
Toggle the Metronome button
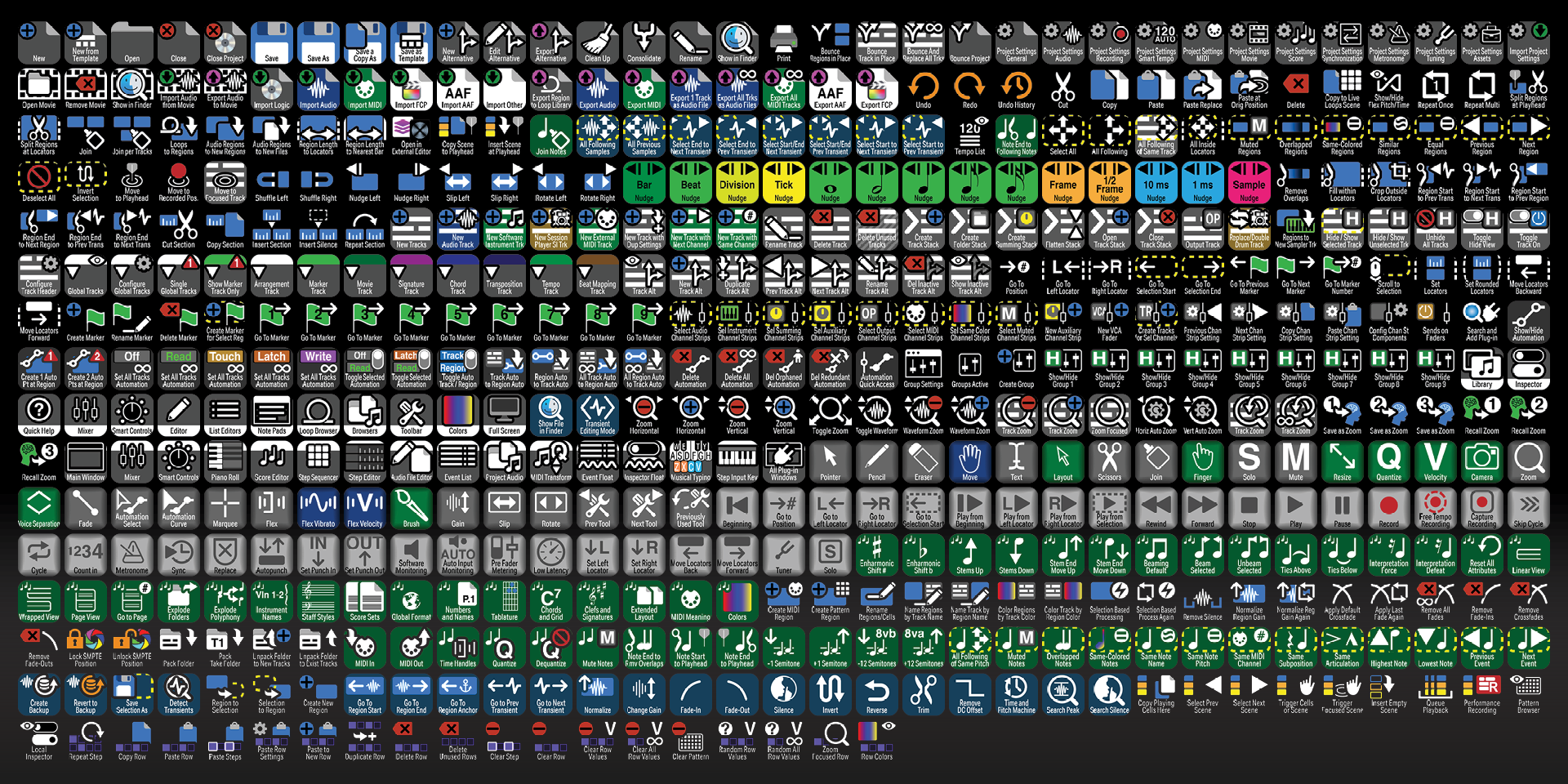point(131,555)
